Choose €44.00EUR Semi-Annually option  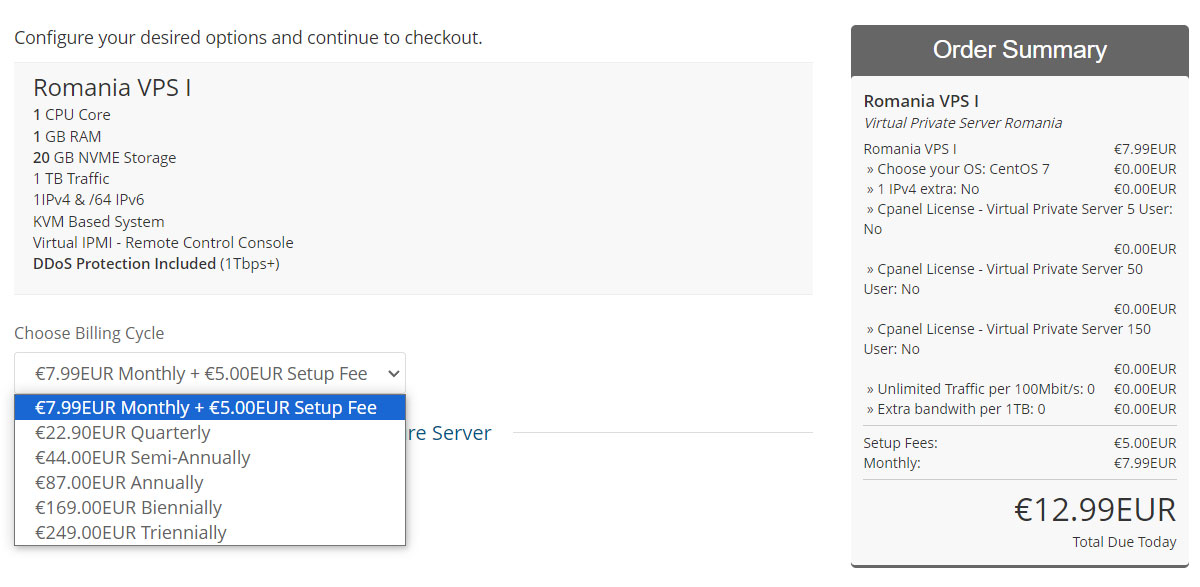tap(210, 457)
